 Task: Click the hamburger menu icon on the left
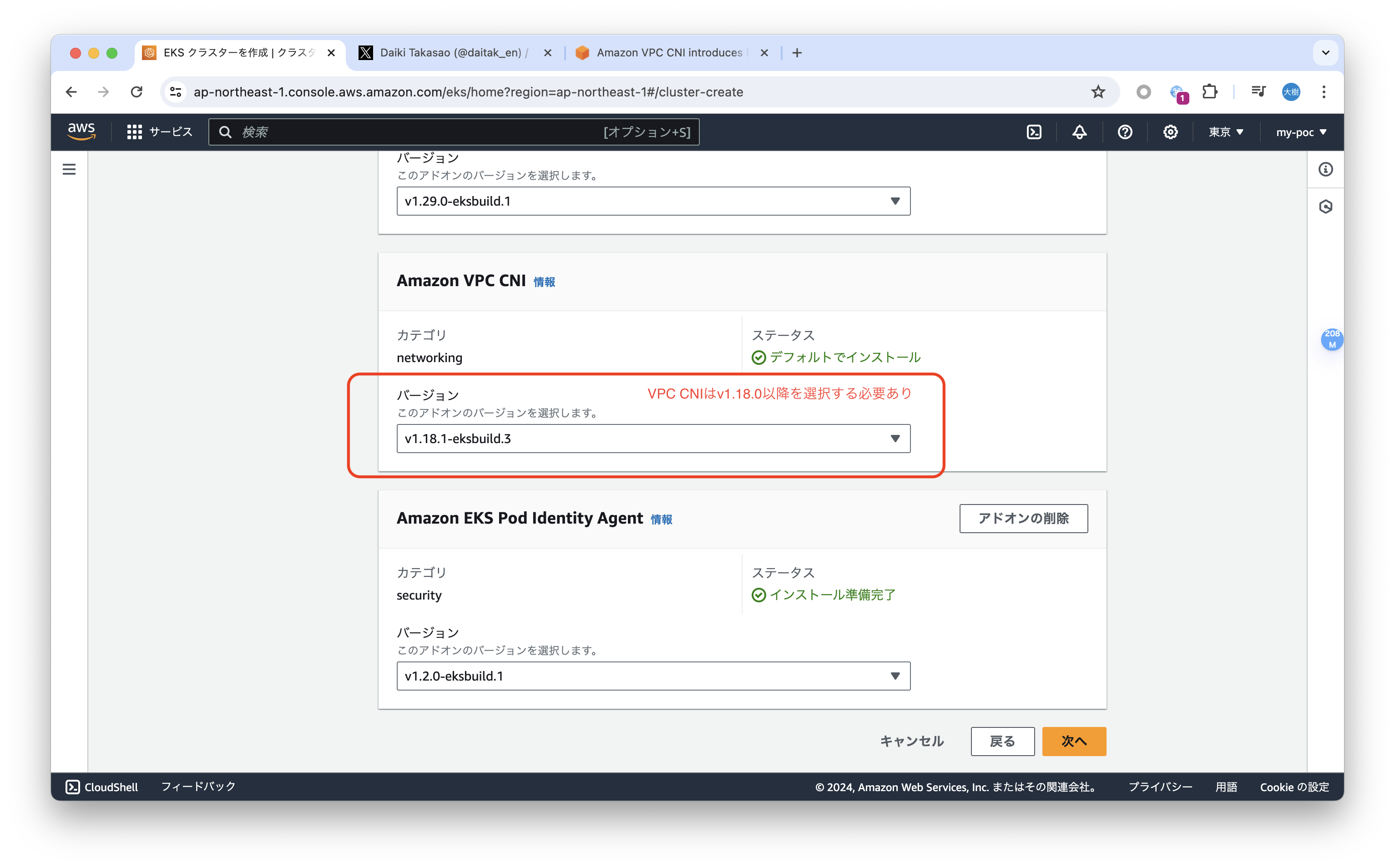[x=69, y=169]
